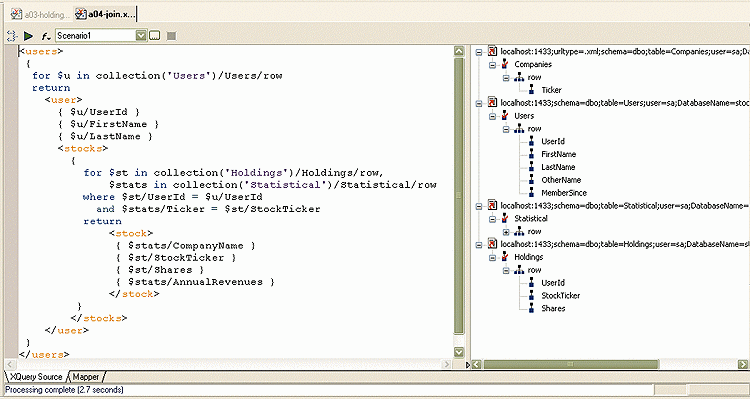Click the editor horizontal scroll right arrow
Image resolution: width=750 pixels, height=399 pixels.
[x=447, y=365]
